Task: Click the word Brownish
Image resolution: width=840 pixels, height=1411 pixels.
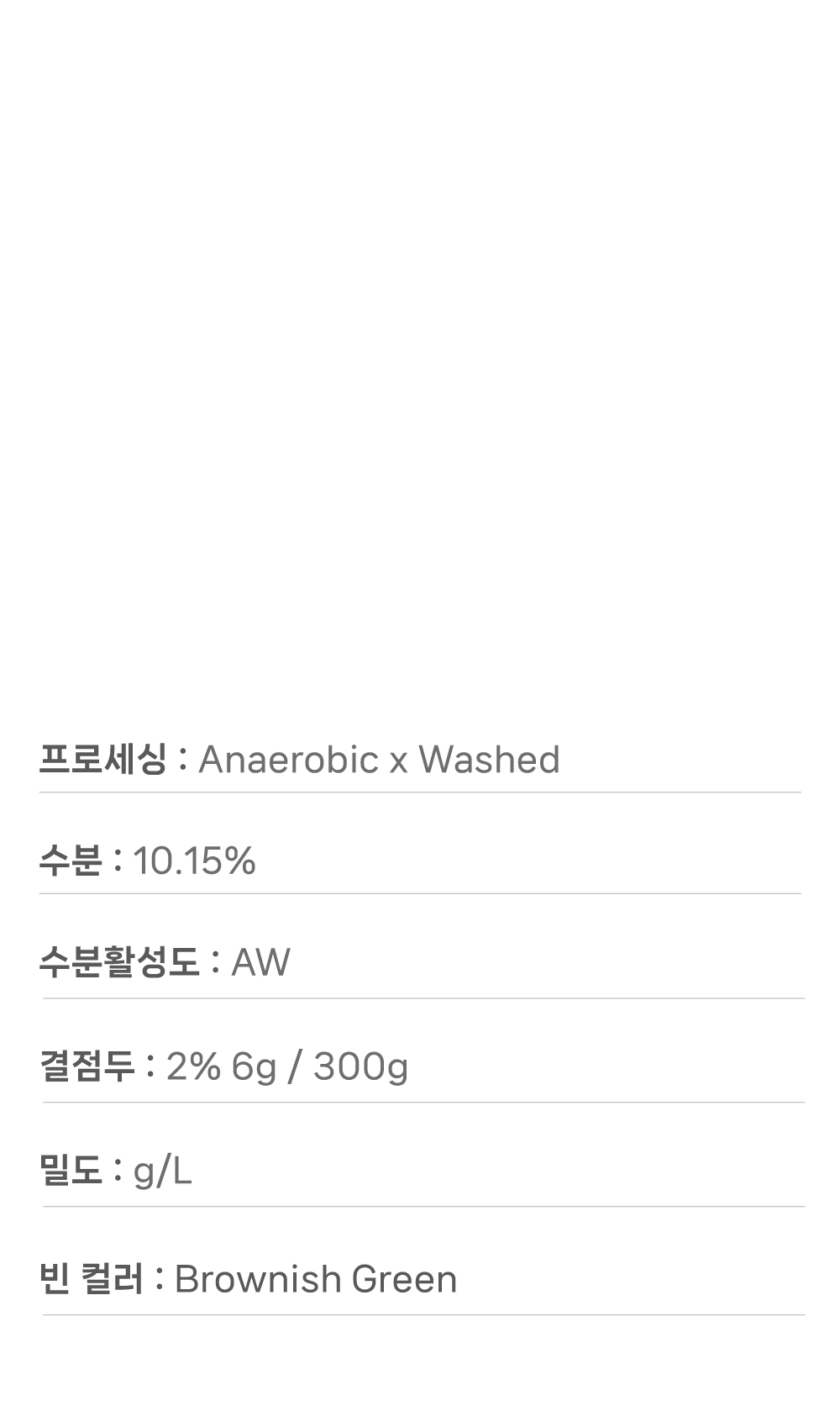Action: 256,1279
